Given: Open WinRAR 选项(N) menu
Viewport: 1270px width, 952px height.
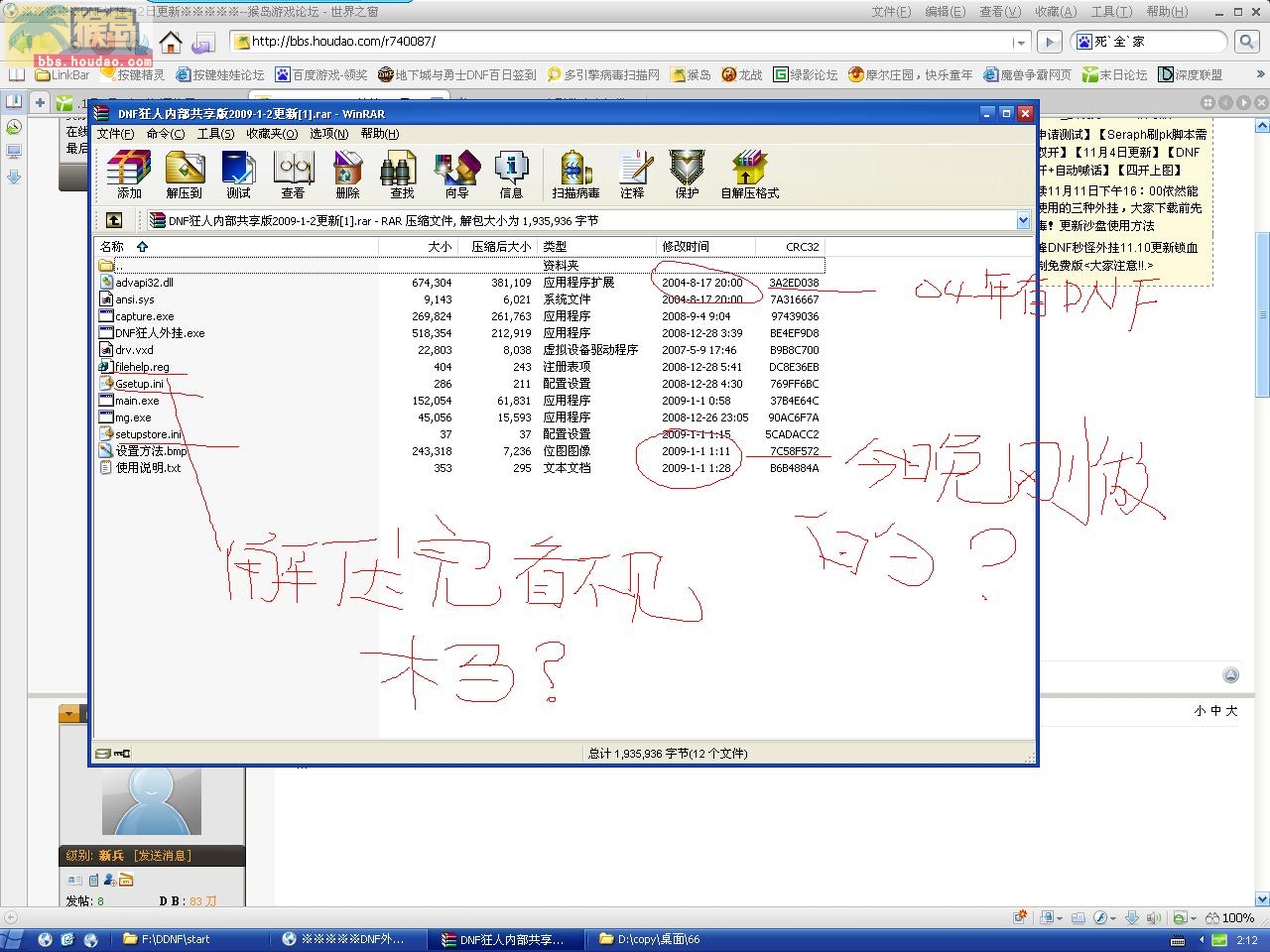Looking at the screenshot, I should [x=328, y=134].
